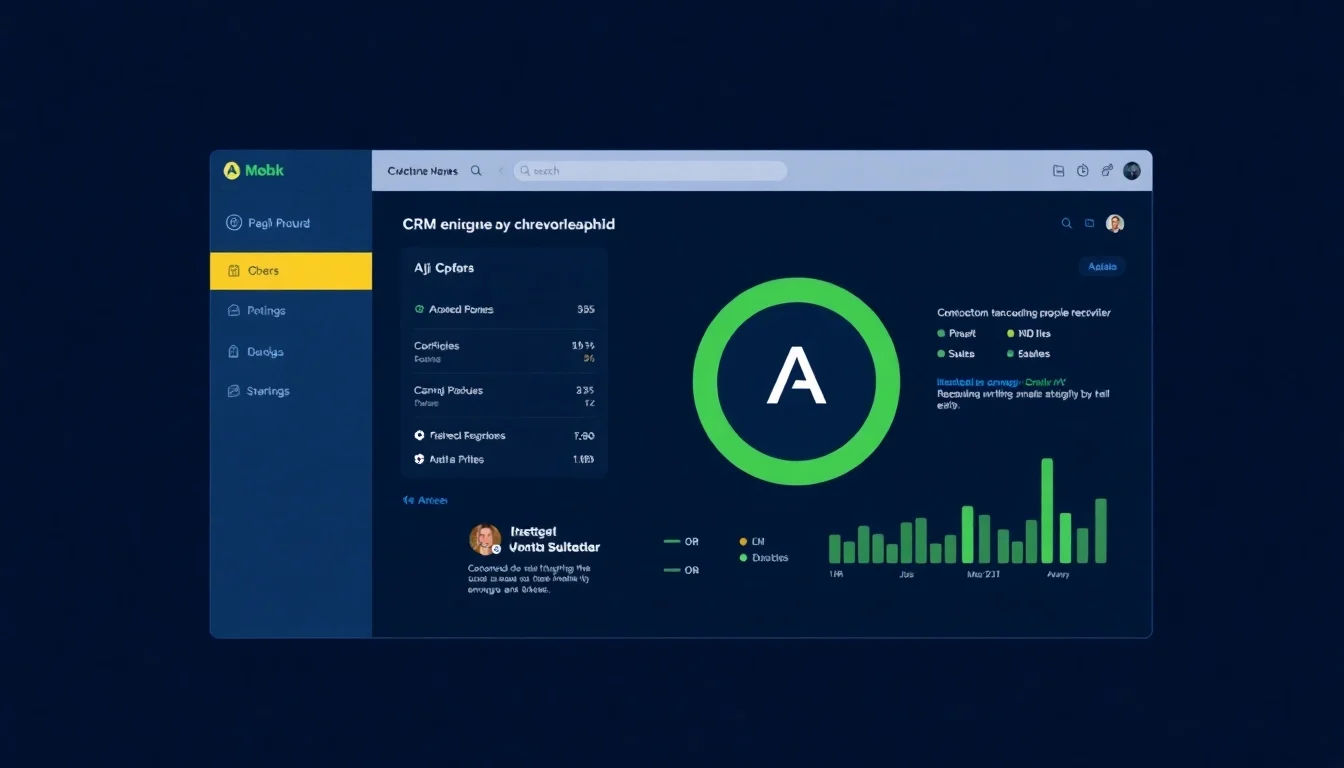Click the gear icon beside Fisfecl Fagrioes
1344x768 pixels.
click(419, 436)
